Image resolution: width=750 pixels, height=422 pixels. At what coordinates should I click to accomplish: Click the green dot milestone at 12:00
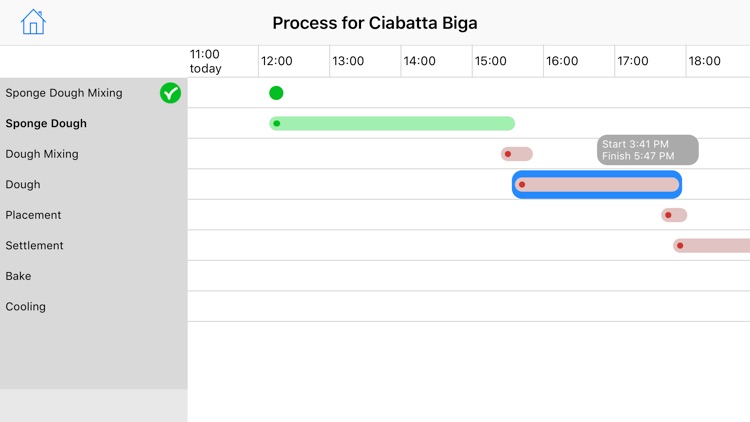click(x=276, y=93)
